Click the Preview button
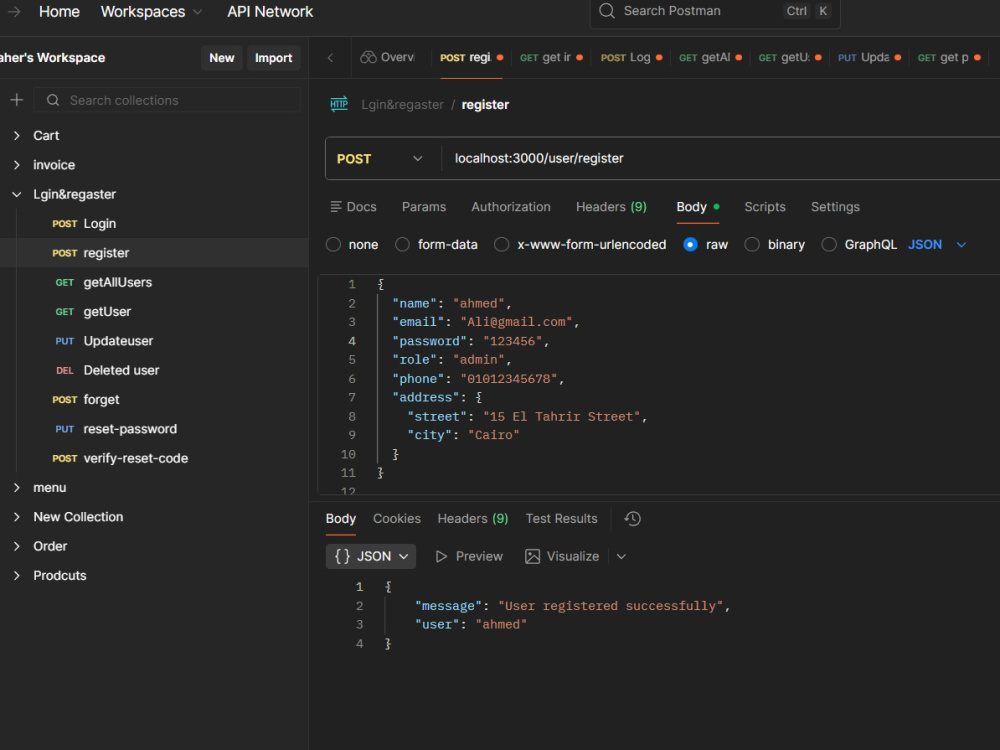The height and width of the screenshot is (750, 1000). [469, 556]
